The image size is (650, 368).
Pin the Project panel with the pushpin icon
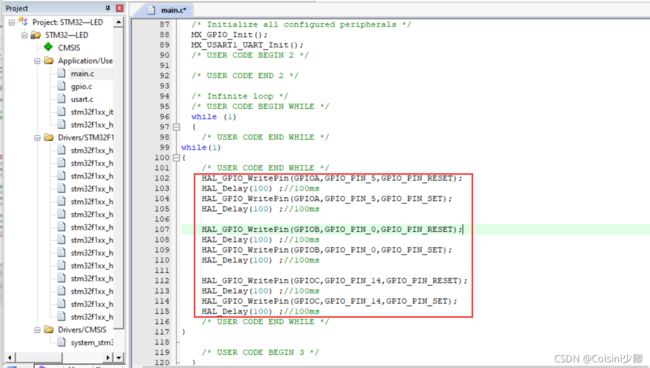tap(107, 8)
